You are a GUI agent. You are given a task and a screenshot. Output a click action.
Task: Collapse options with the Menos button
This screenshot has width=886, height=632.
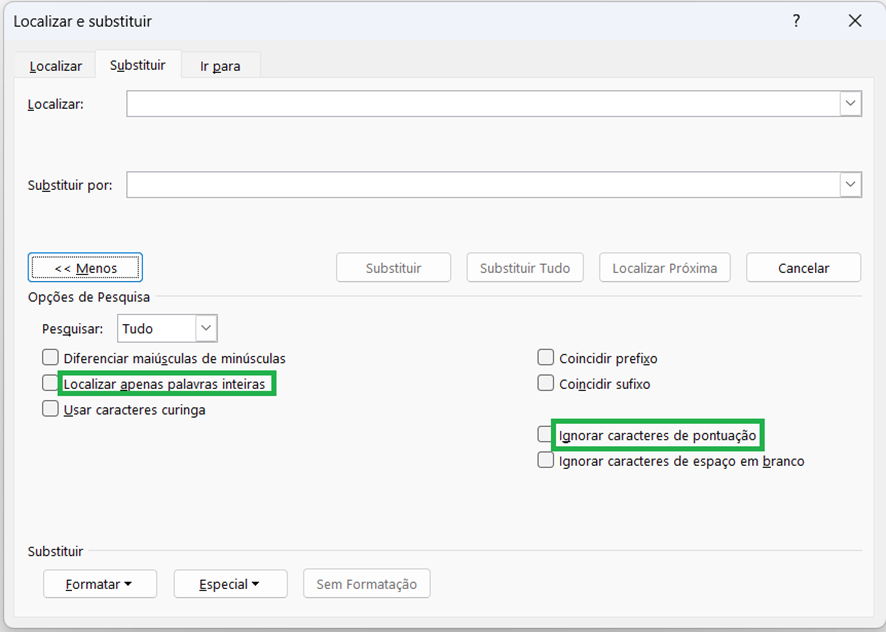[85, 268]
